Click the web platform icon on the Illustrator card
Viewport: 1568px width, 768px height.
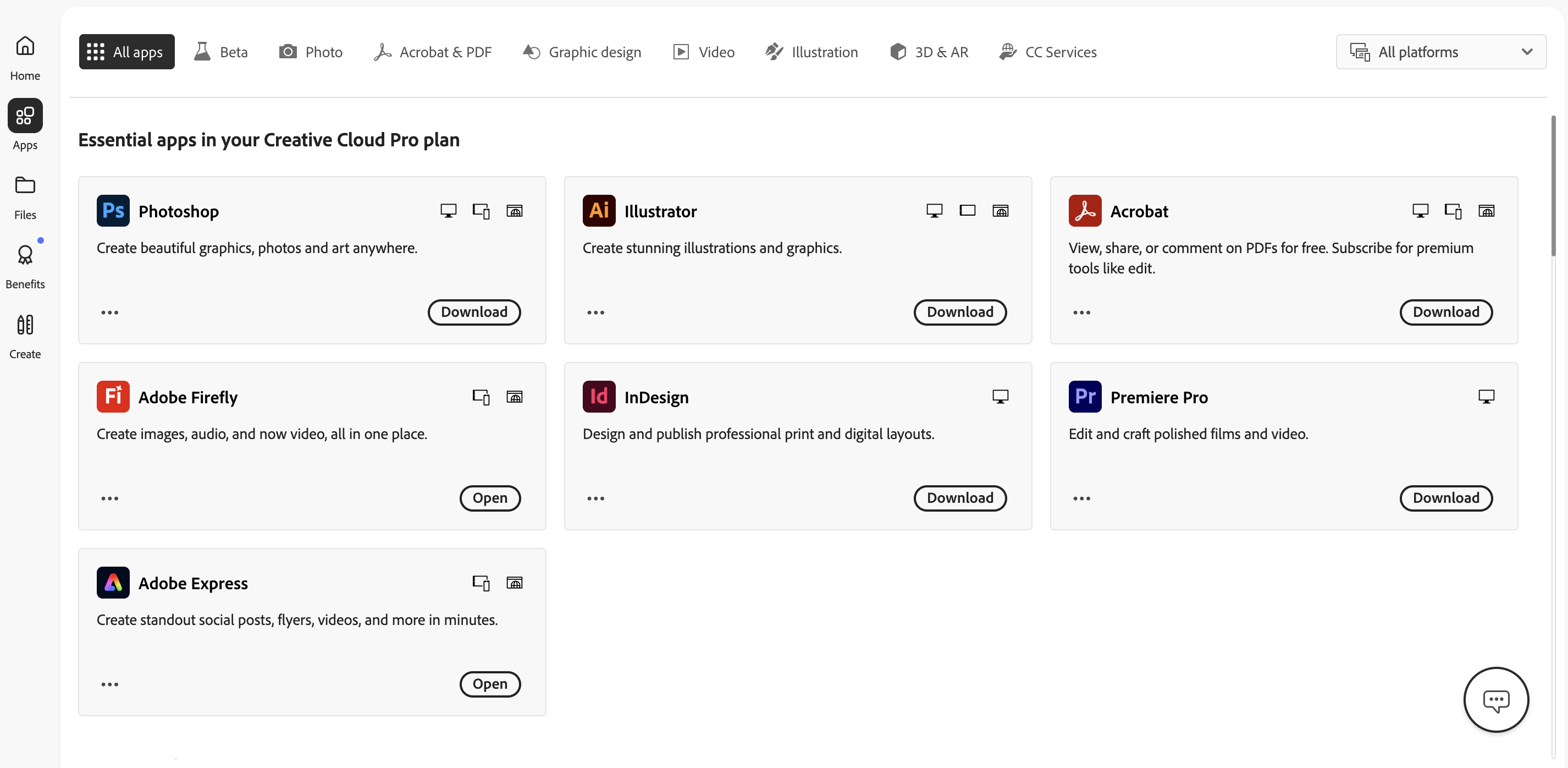1001,211
